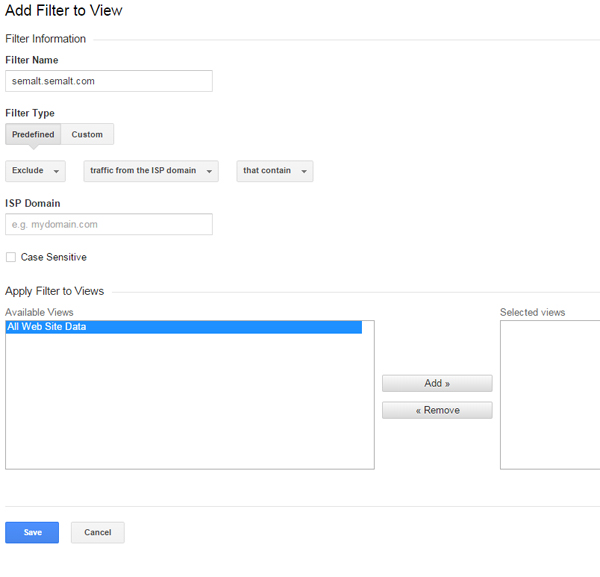Expand the 'traffic from the ISP domain' dropdown
The width and height of the screenshot is (600, 577).
click(151, 171)
